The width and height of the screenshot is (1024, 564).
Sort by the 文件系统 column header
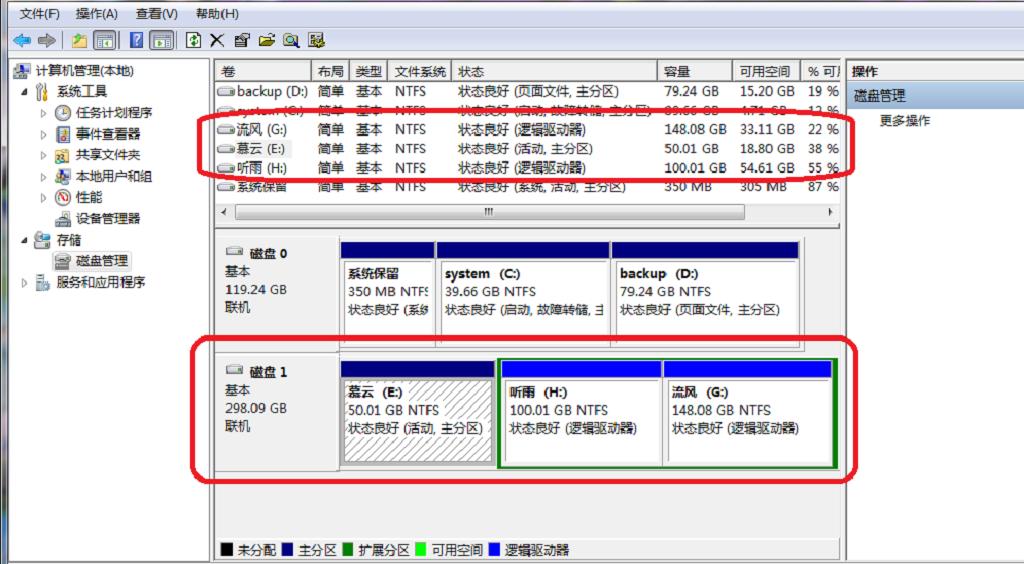click(x=420, y=71)
